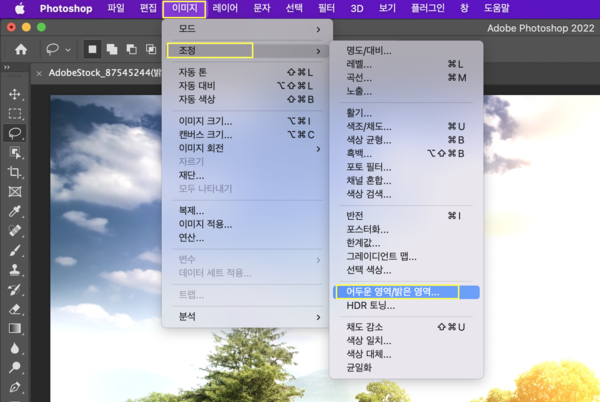Open the 선택 menu

click(294, 8)
